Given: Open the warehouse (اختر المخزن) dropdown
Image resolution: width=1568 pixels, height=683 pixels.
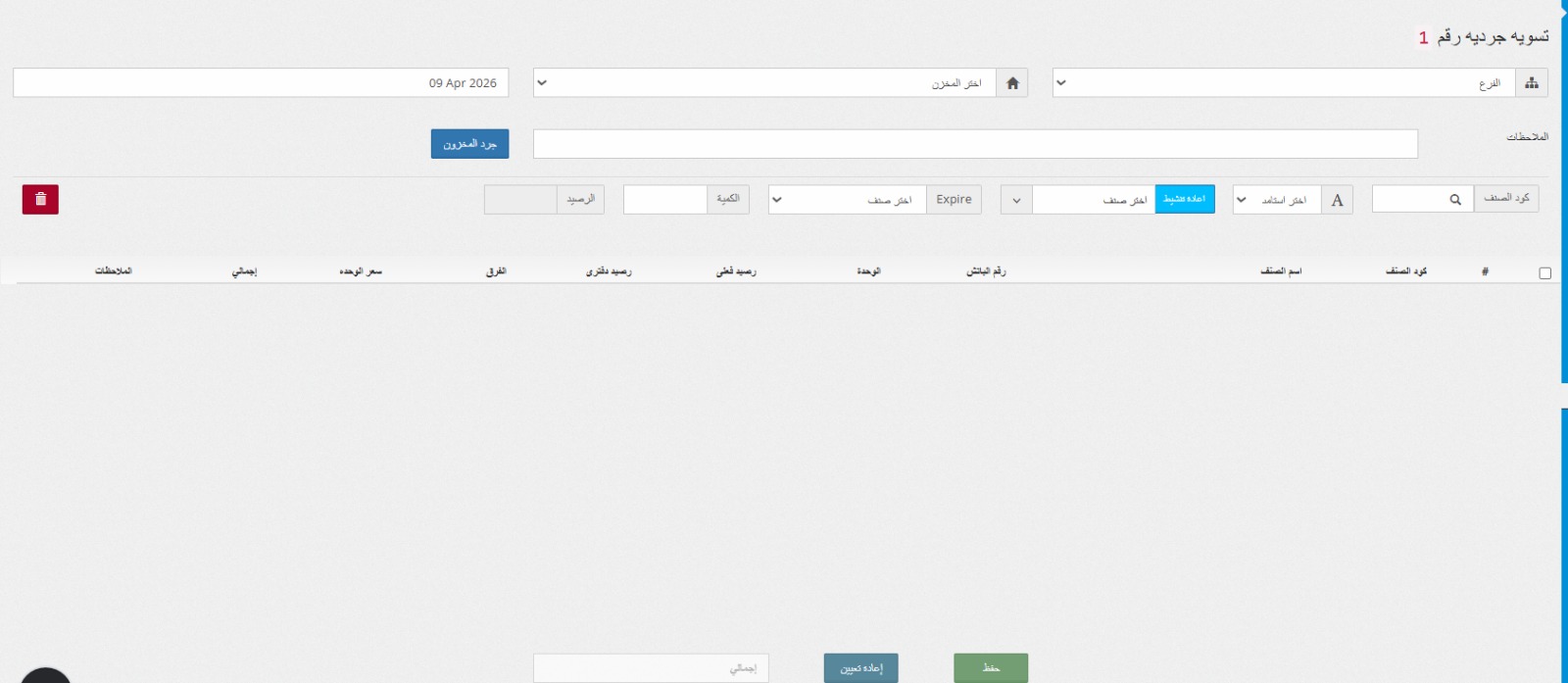Looking at the screenshot, I should 764,83.
